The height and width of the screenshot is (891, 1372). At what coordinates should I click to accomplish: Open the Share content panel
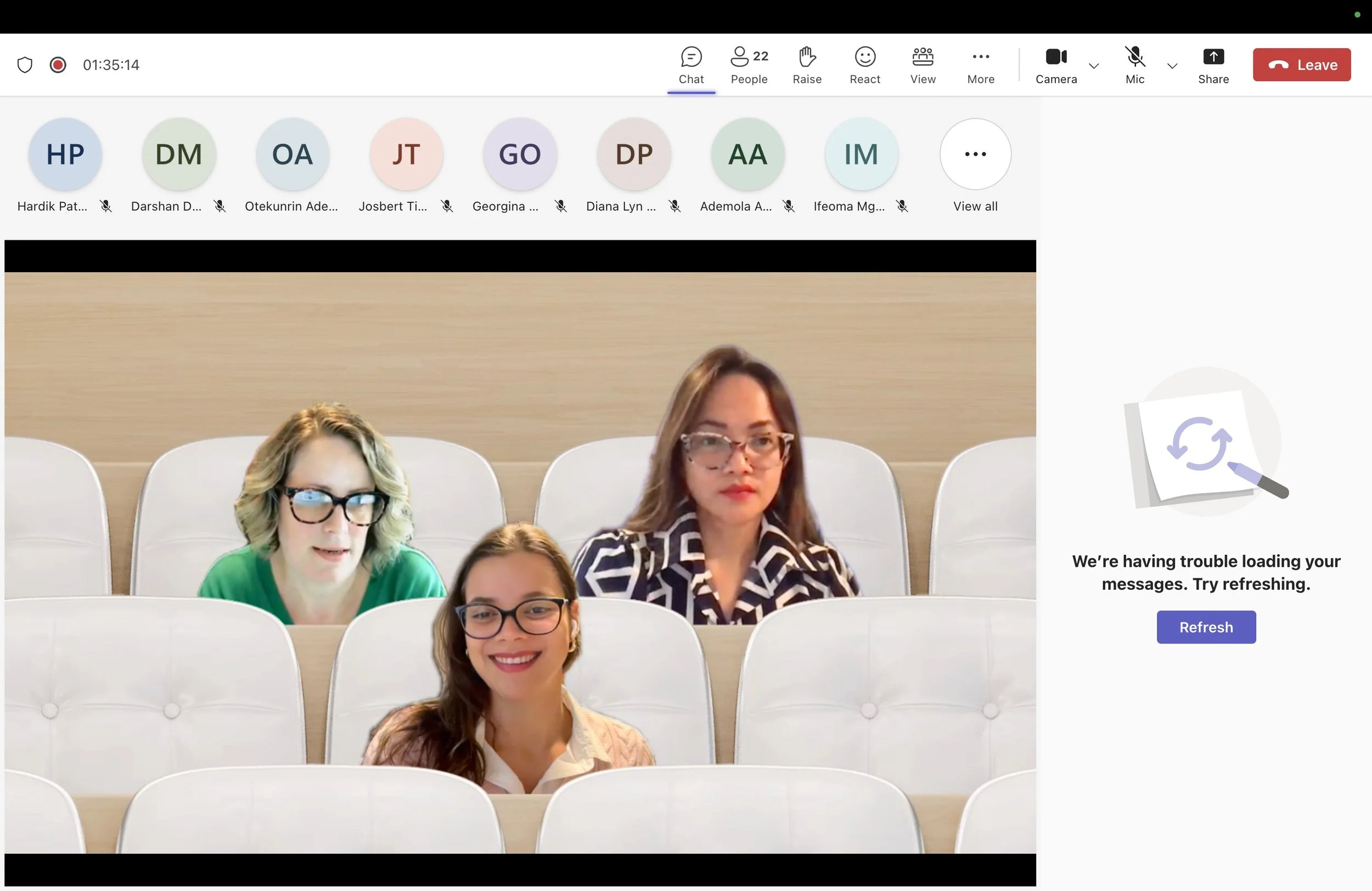(x=1213, y=65)
